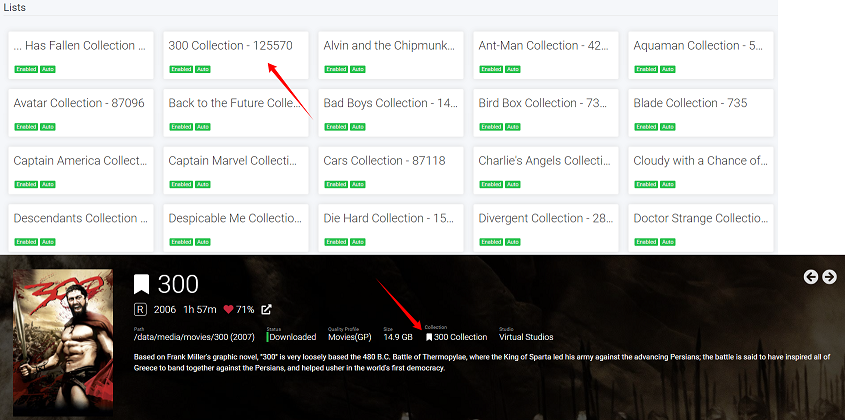This screenshot has height=420, width=845.
Task: Click the Auto badge on Bird Box Collection
Action: [x=512, y=127]
